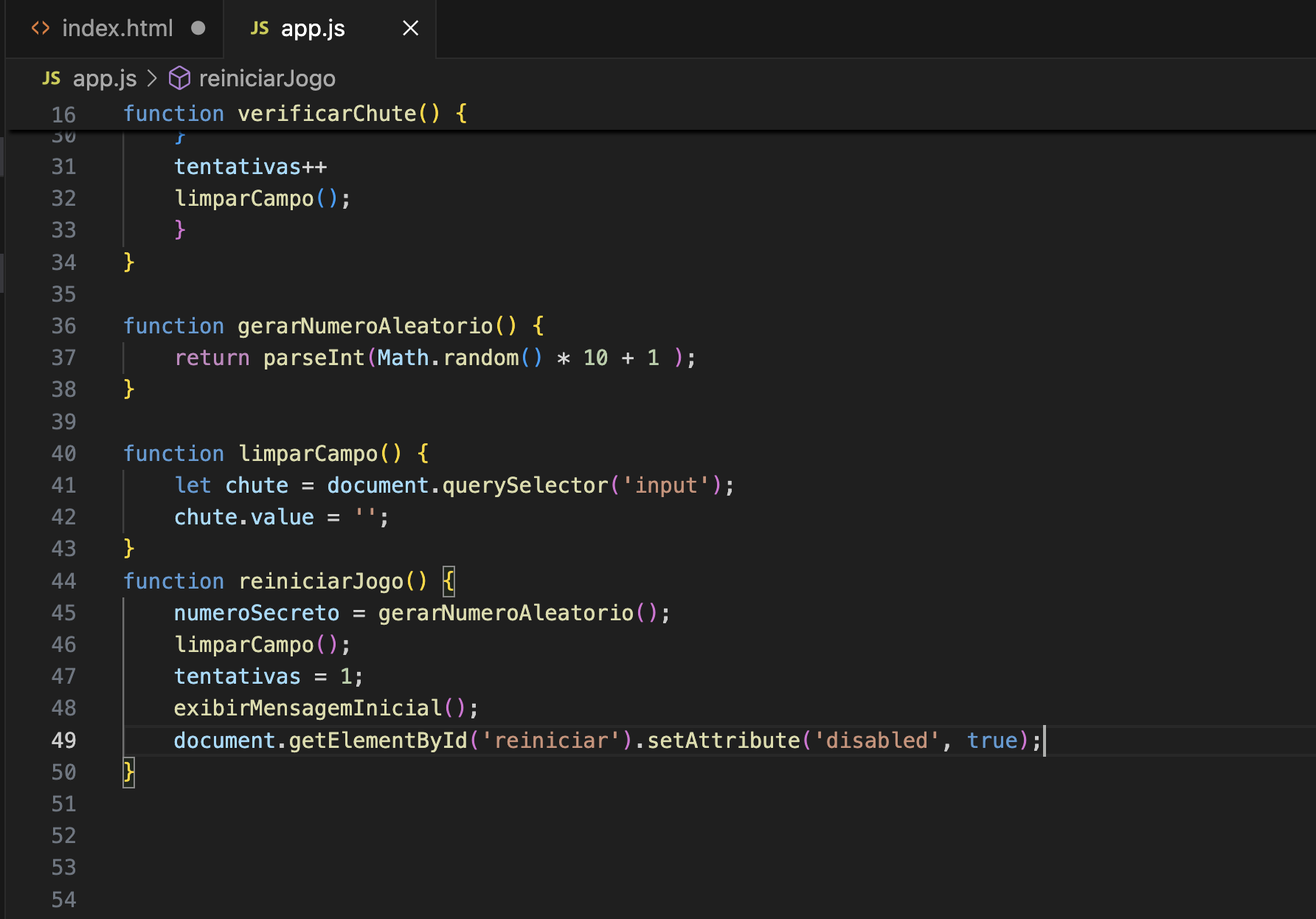Click 'limparCampo();' on line 32
1316x919 pixels.
[x=263, y=198]
